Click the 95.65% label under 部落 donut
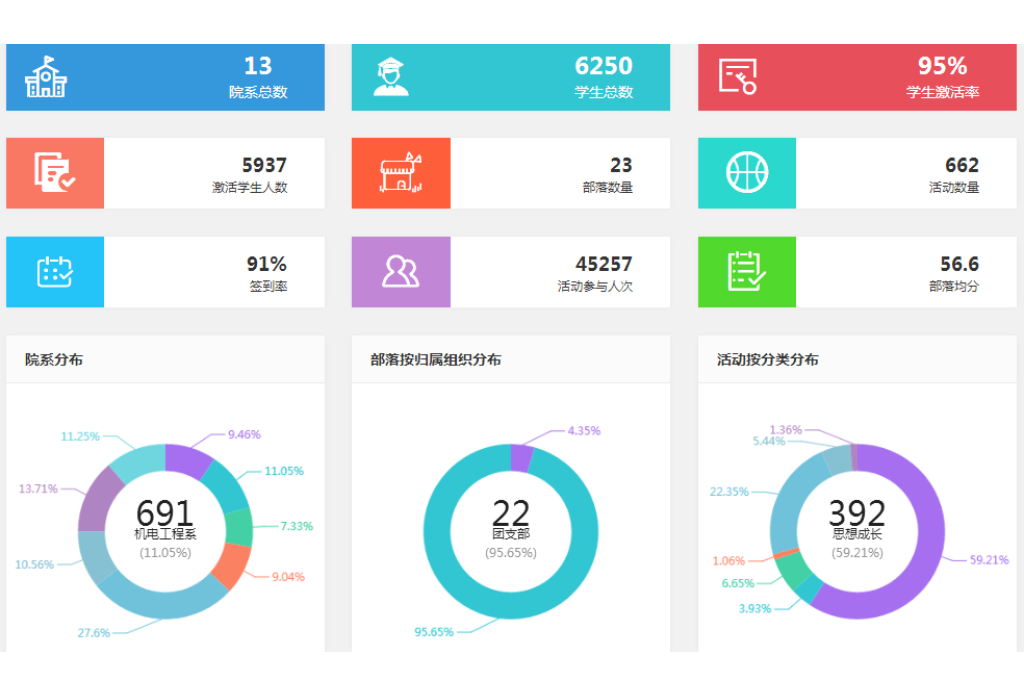The height and width of the screenshot is (680, 1024). (x=434, y=632)
